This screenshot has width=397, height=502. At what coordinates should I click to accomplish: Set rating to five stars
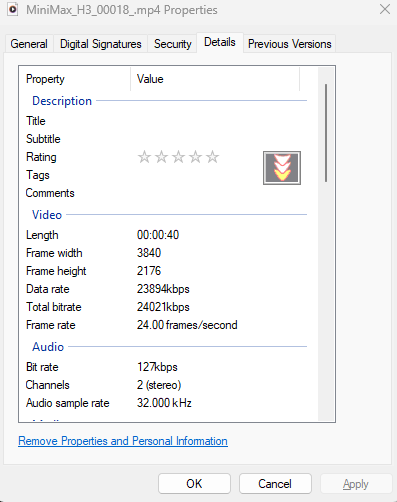[x=212, y=157]
